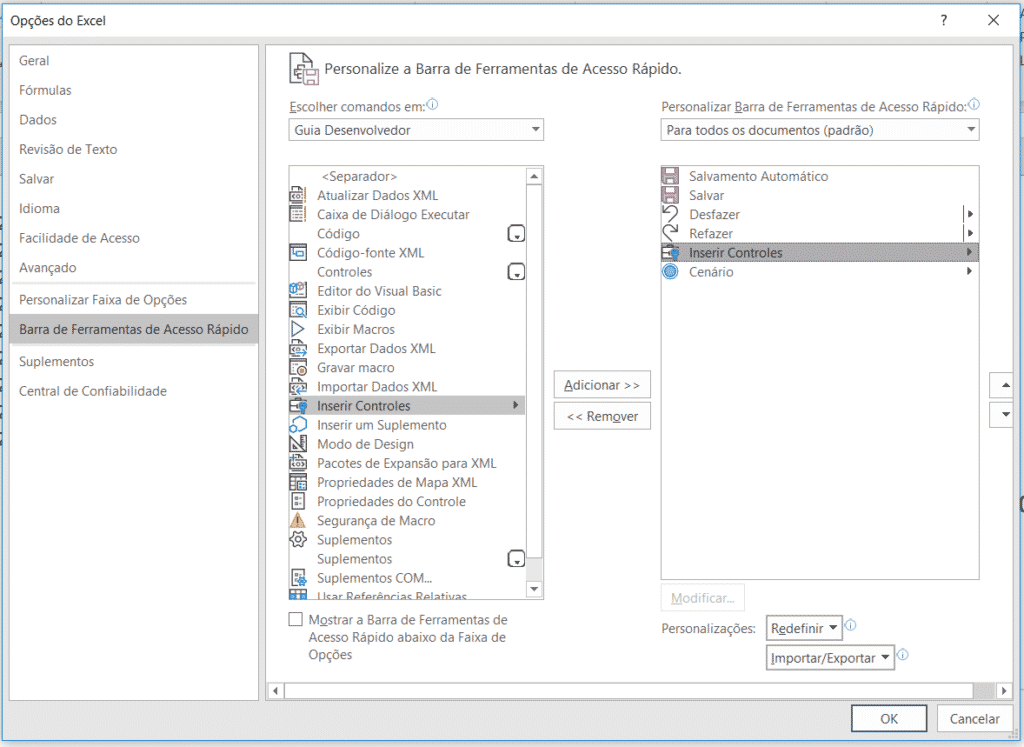Click the Exibir Macros play icon
This screenshot has width=1024, height=747.
[x=296, y=329]
